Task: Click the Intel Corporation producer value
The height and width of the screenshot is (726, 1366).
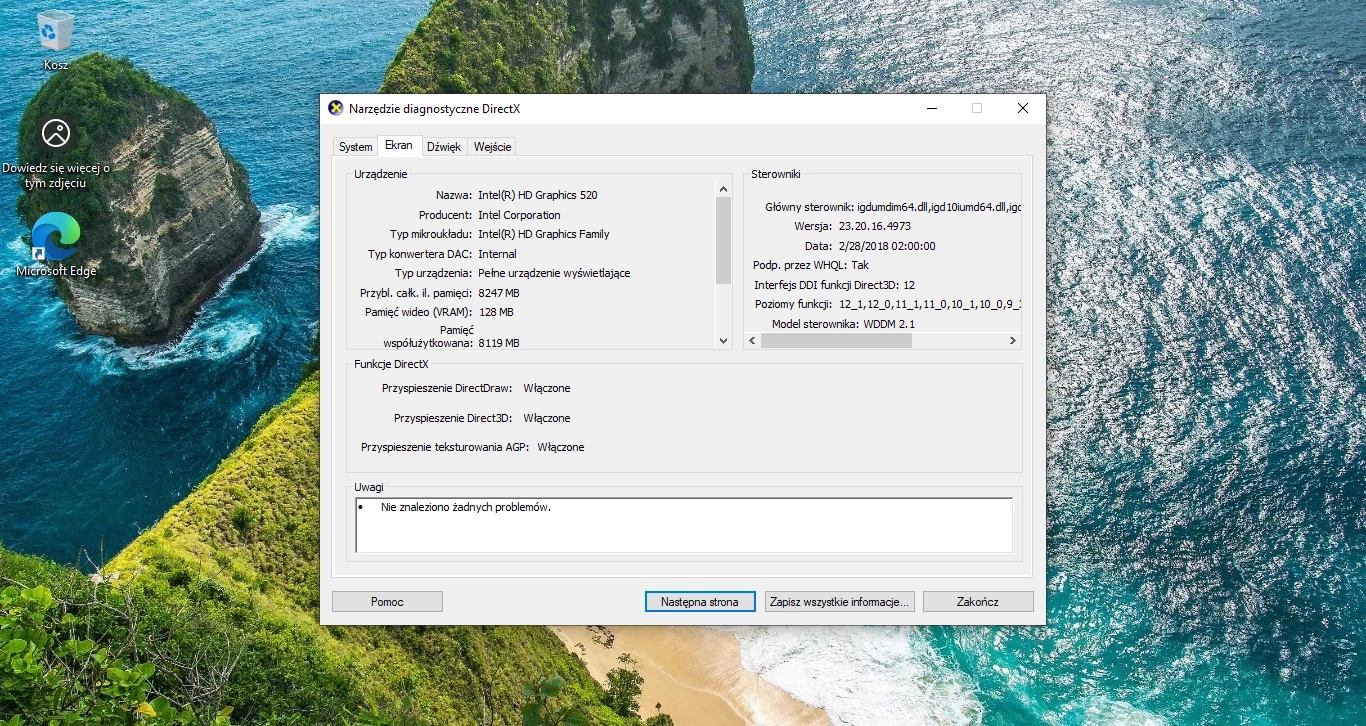Action: [x=519, y=215]
